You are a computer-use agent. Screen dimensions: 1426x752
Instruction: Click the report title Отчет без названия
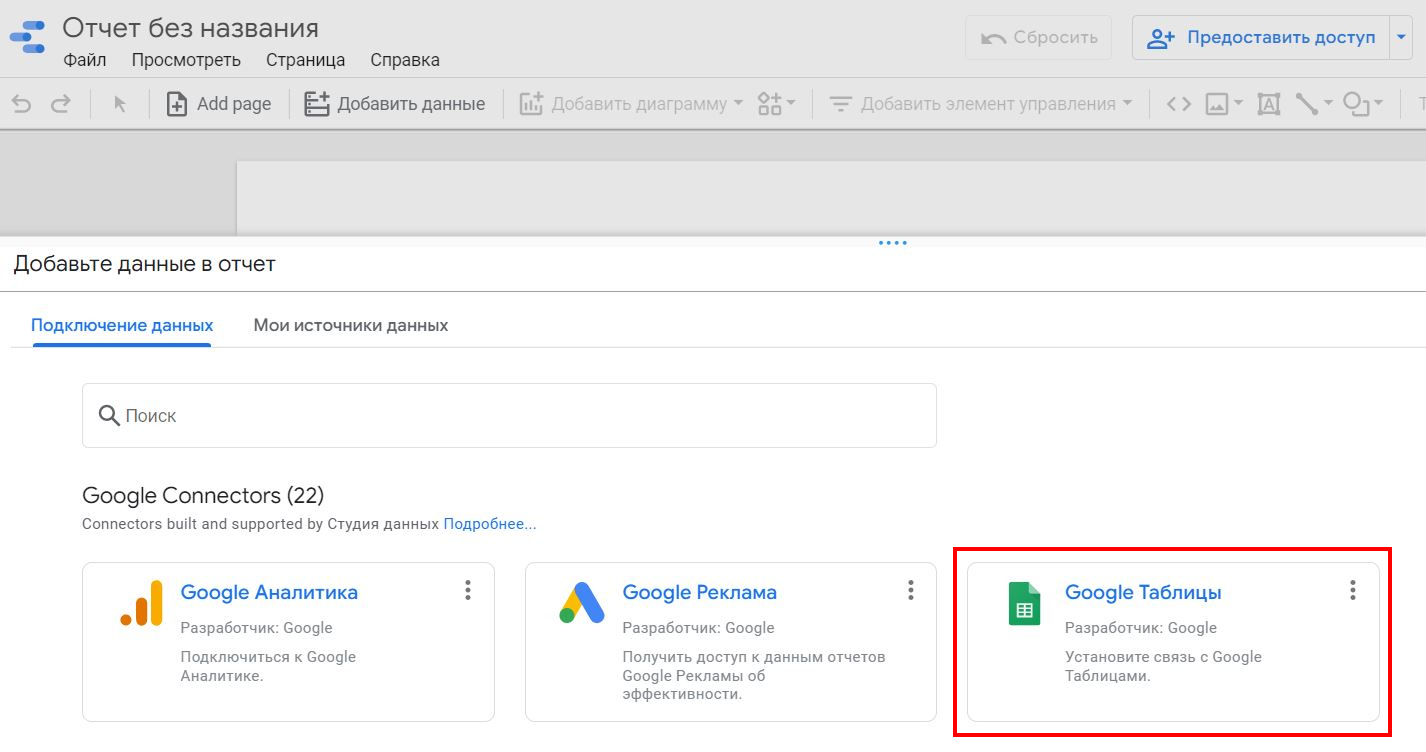click(x=191, y=28)
